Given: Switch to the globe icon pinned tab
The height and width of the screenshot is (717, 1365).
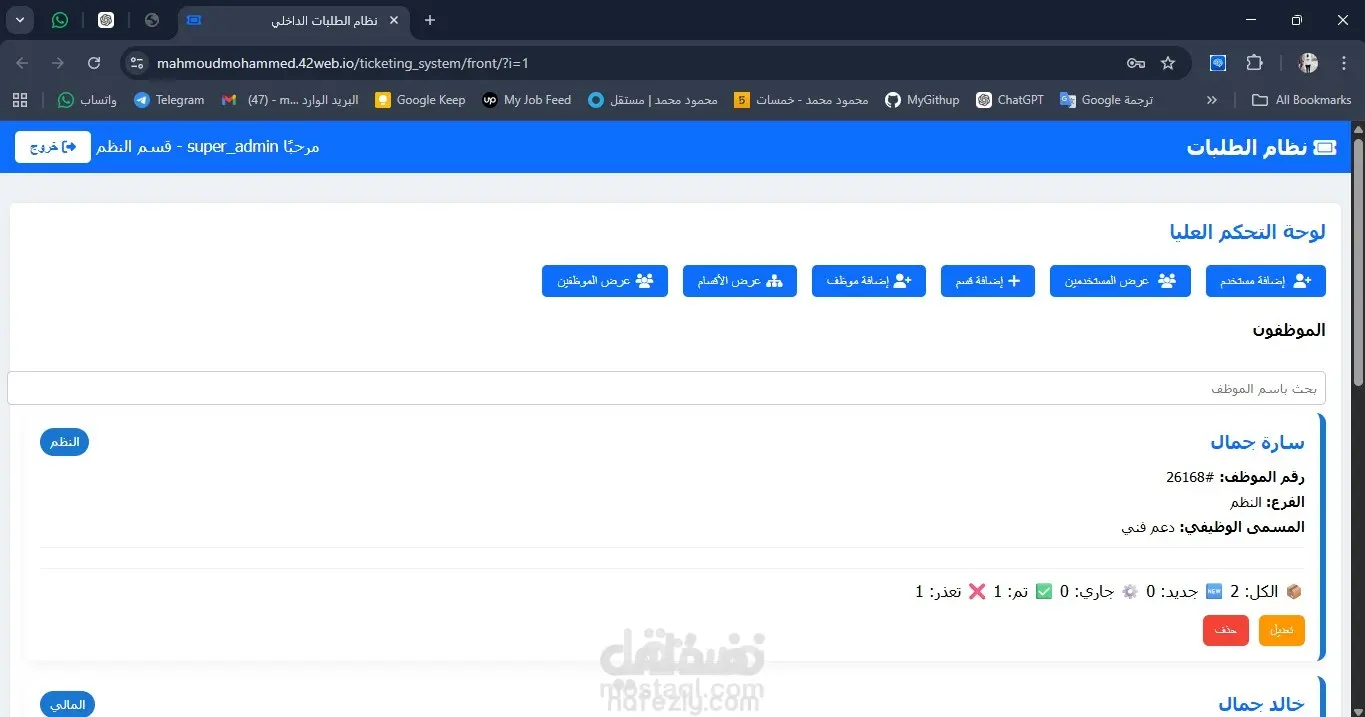Looking at the screenshot, I should 152,20.
